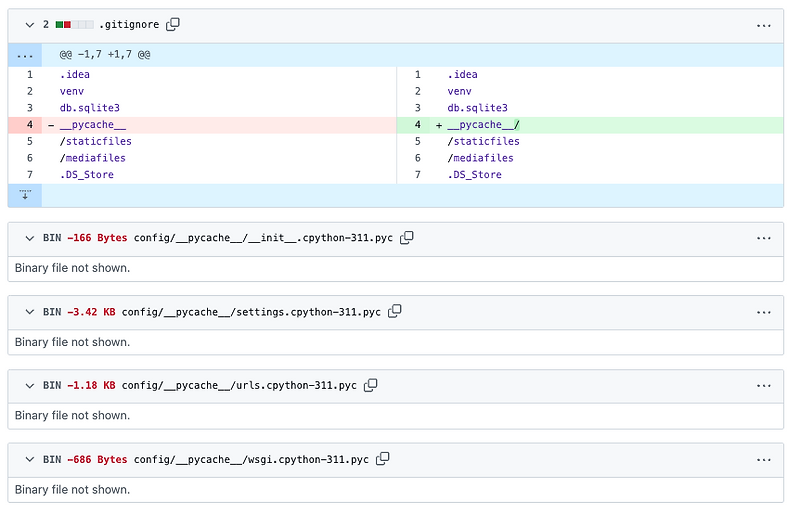Click the added line __pycache__/
This screenshot has height=514, width=800.
484,125
